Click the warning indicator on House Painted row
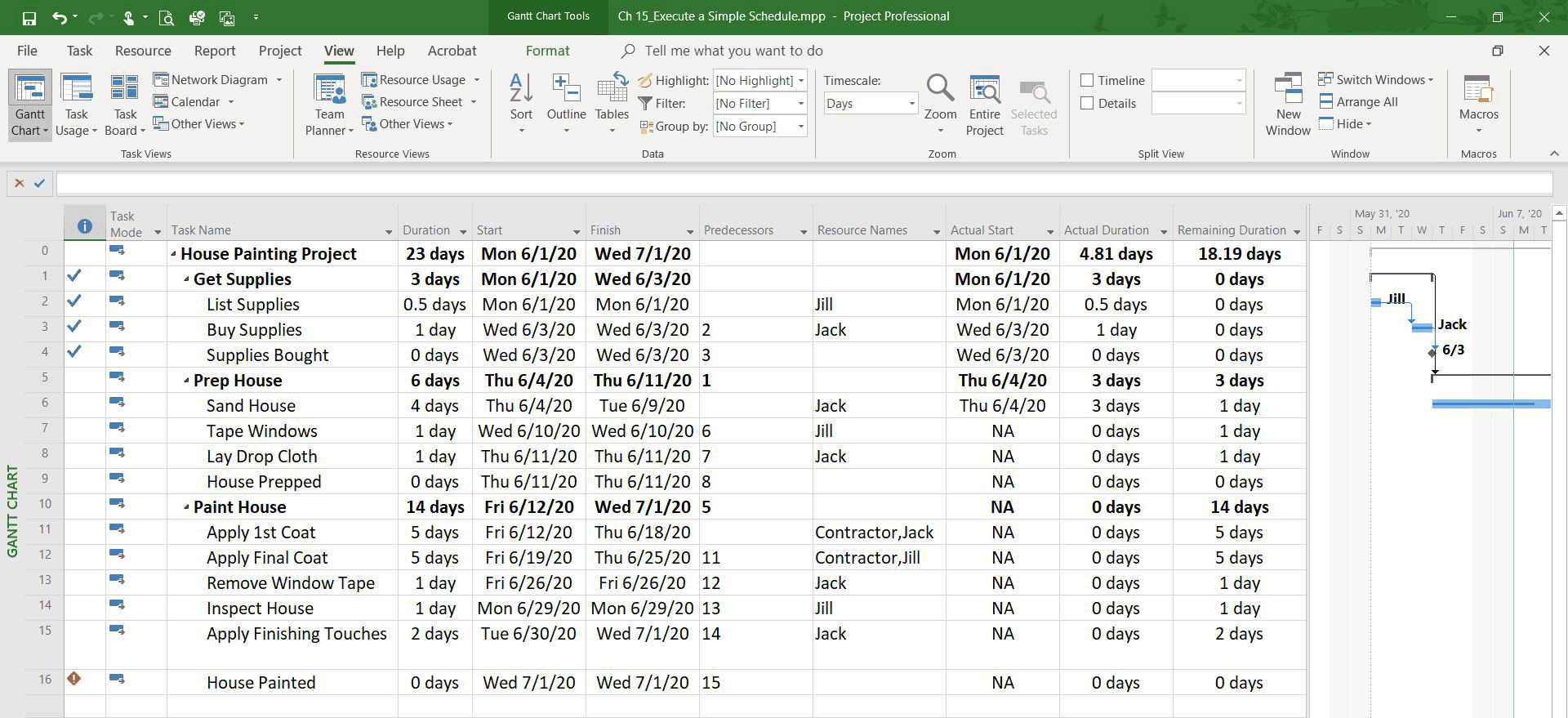The image size is (1568, 718). [74, 678]
